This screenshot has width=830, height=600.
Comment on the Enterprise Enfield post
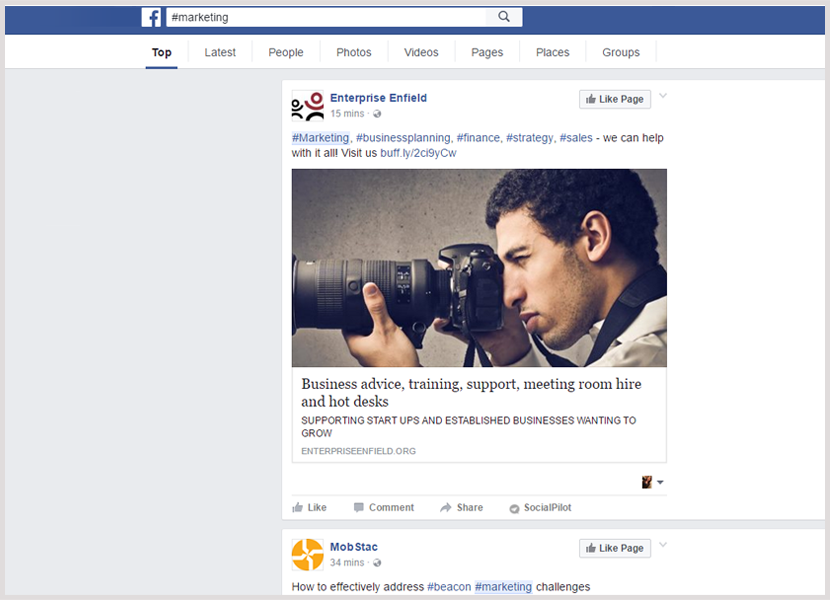click(384, 507)
